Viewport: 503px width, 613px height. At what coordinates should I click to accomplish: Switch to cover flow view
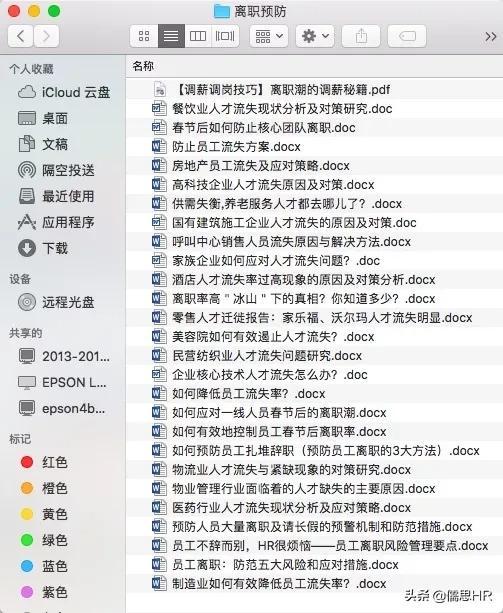[225, 36]
